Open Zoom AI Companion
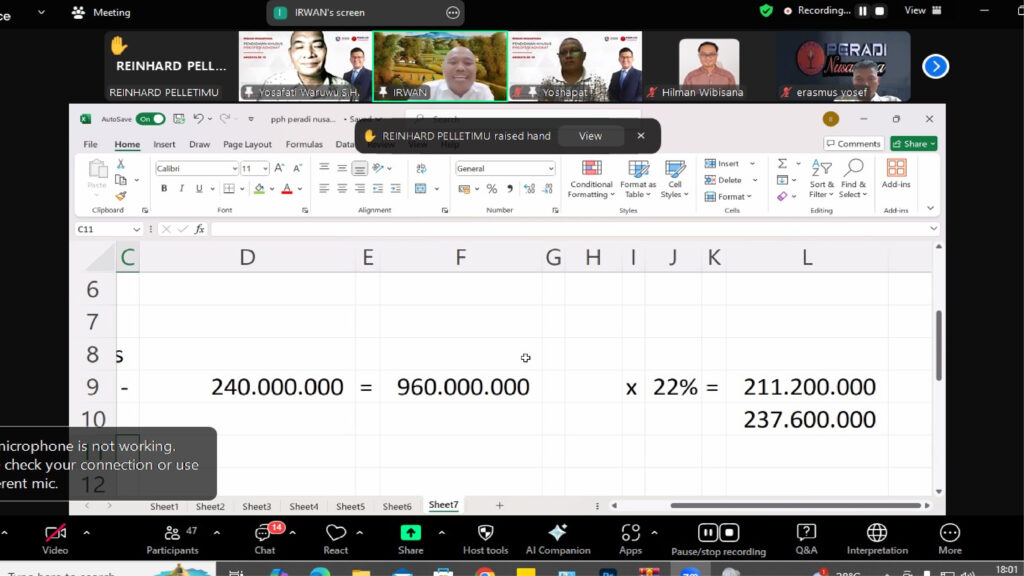Screen dimensions: 1024x576 coord(558,539)
